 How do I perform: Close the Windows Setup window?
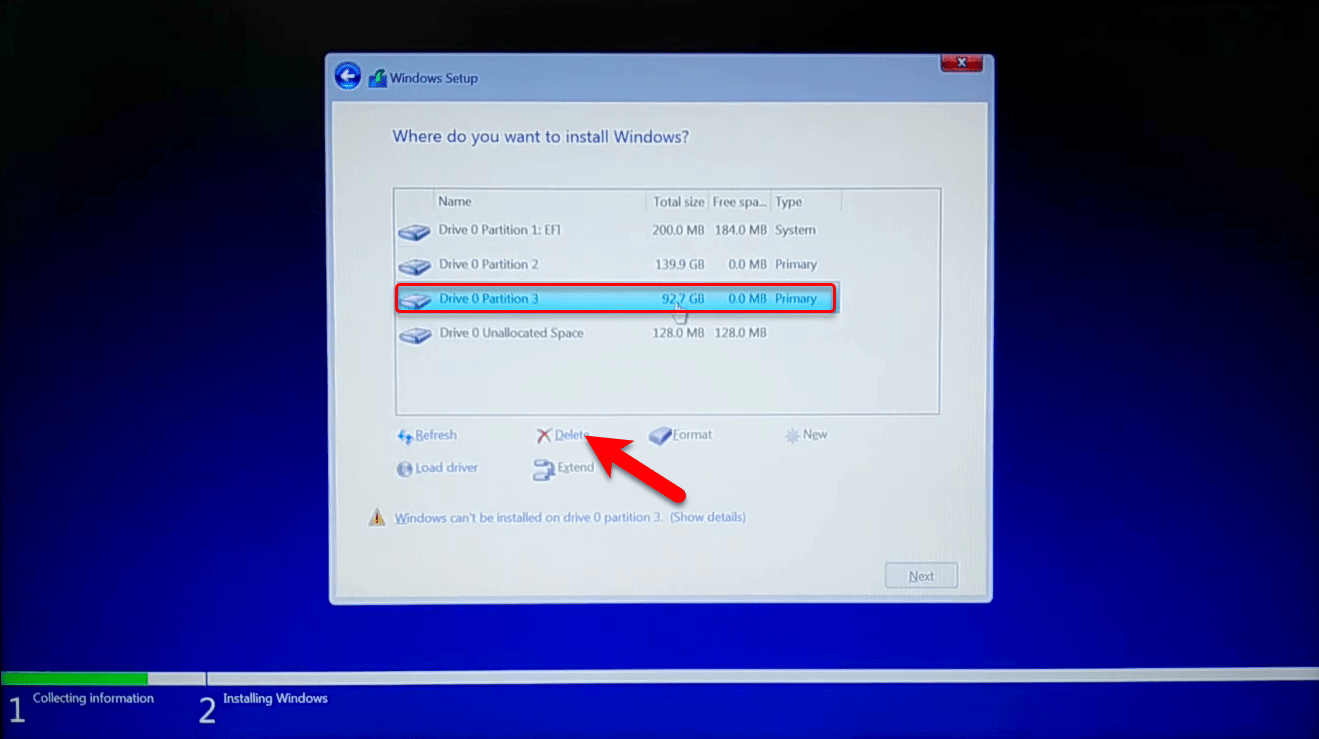(961, 63)
